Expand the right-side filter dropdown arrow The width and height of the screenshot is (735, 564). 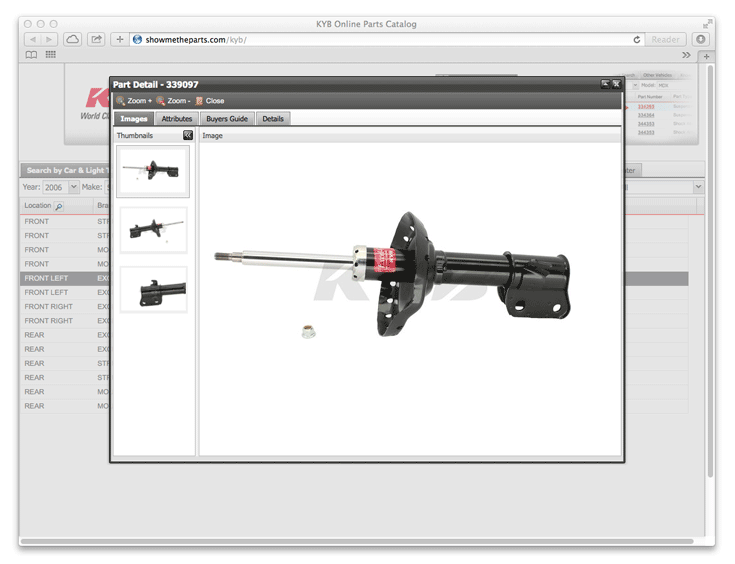tap(698, 187)
